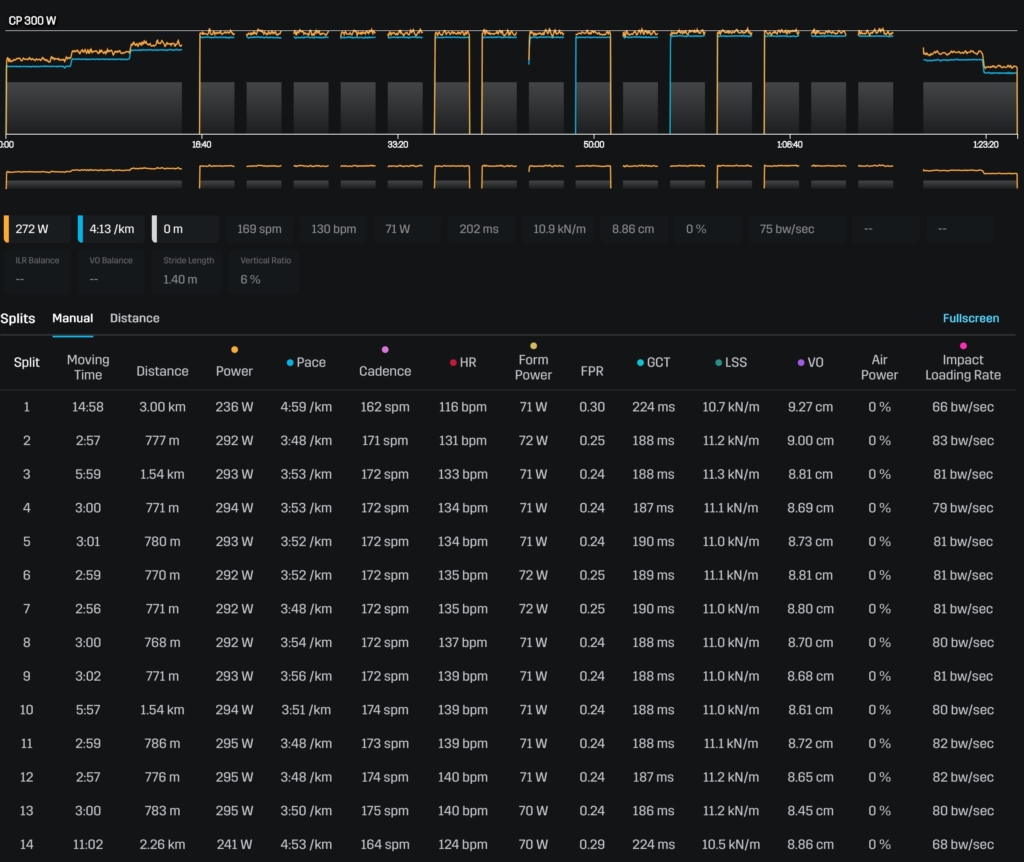Viewport: 1024px width, 862px height.
Task: Click the green dot beside LSS header
Action: pos(719,363)
